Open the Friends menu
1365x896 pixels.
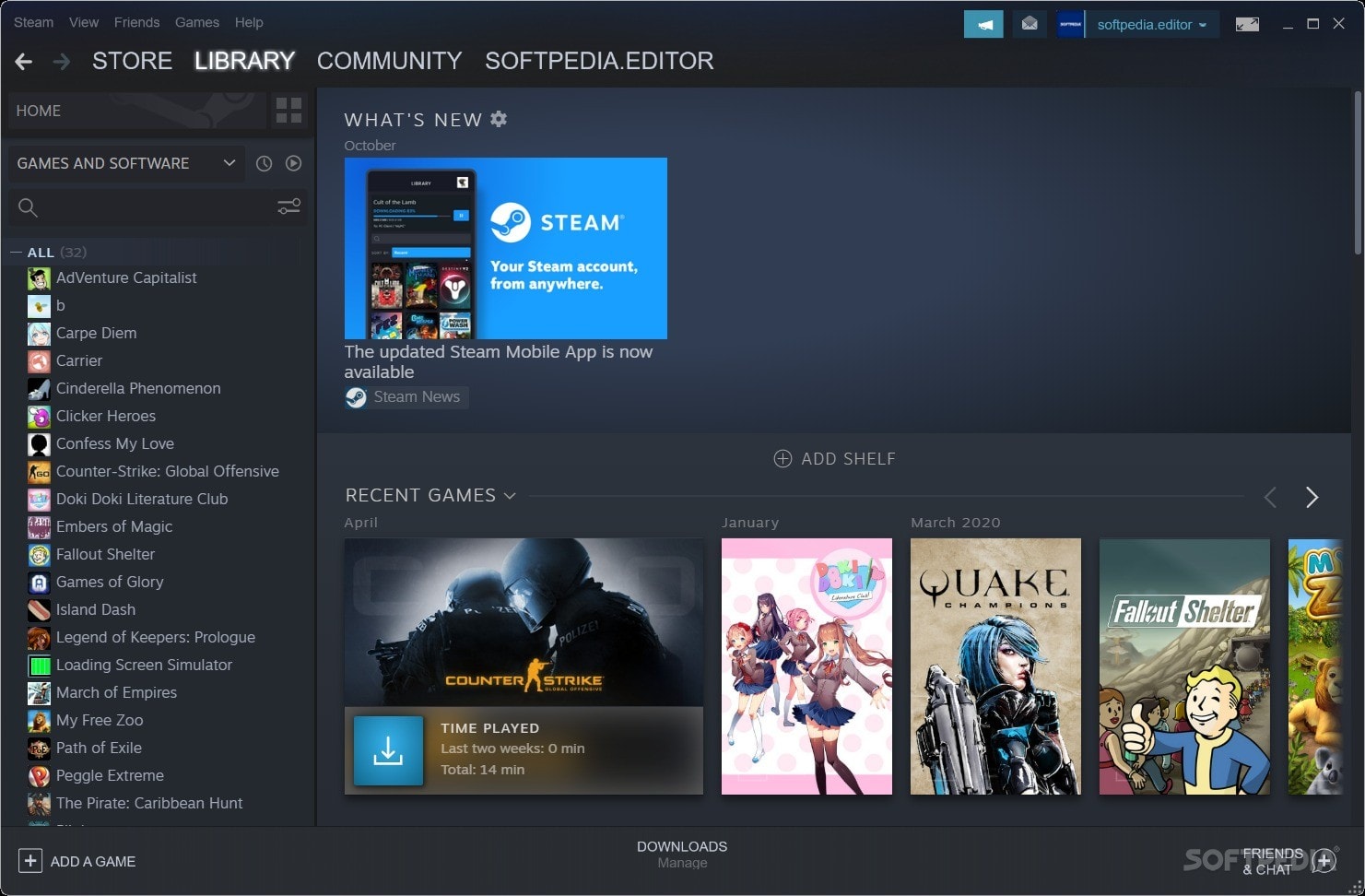[x=136, y=22]
